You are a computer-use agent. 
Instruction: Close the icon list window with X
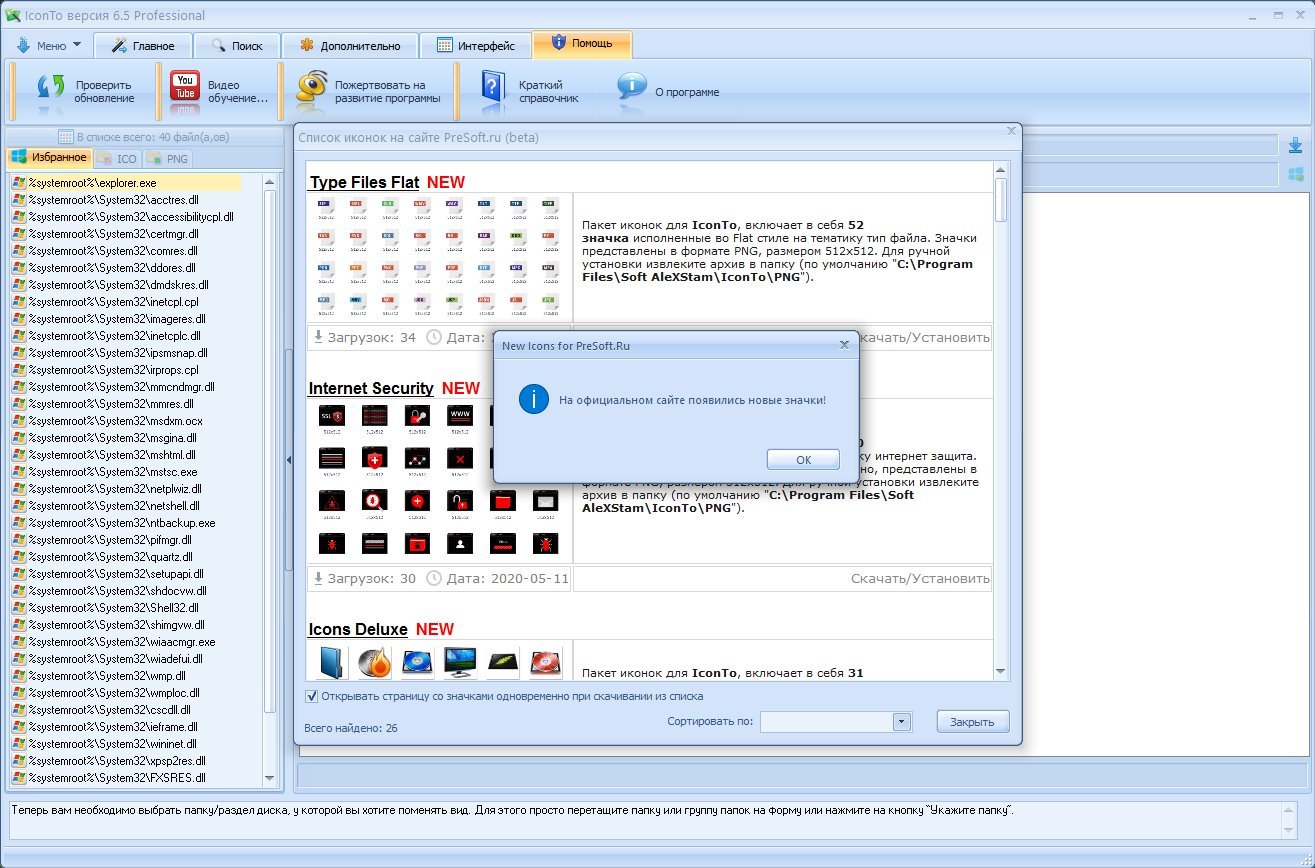pyautogui.click(x=1011, y=130)
